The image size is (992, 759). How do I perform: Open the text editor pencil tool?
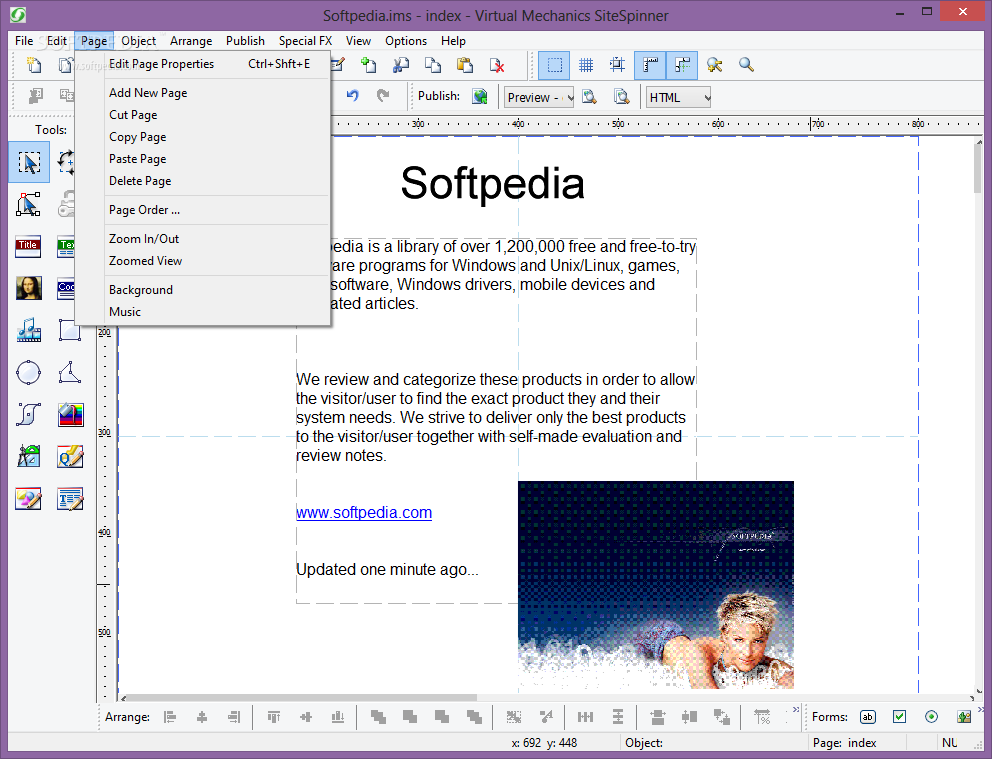70,499
